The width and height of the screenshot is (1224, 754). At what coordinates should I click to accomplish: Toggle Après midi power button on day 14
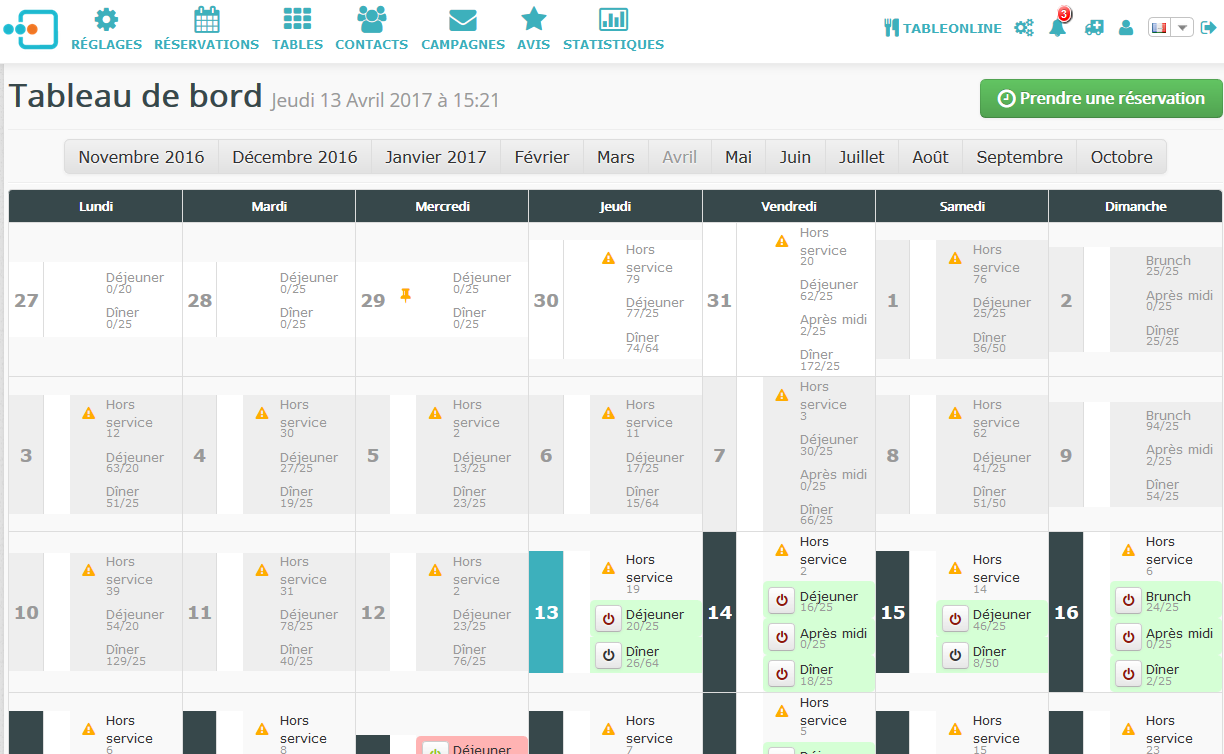pos(782,637)
